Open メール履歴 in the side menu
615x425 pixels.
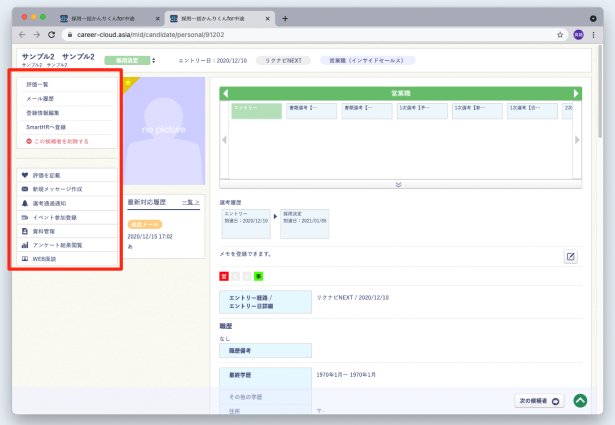(x=41, y=99)
